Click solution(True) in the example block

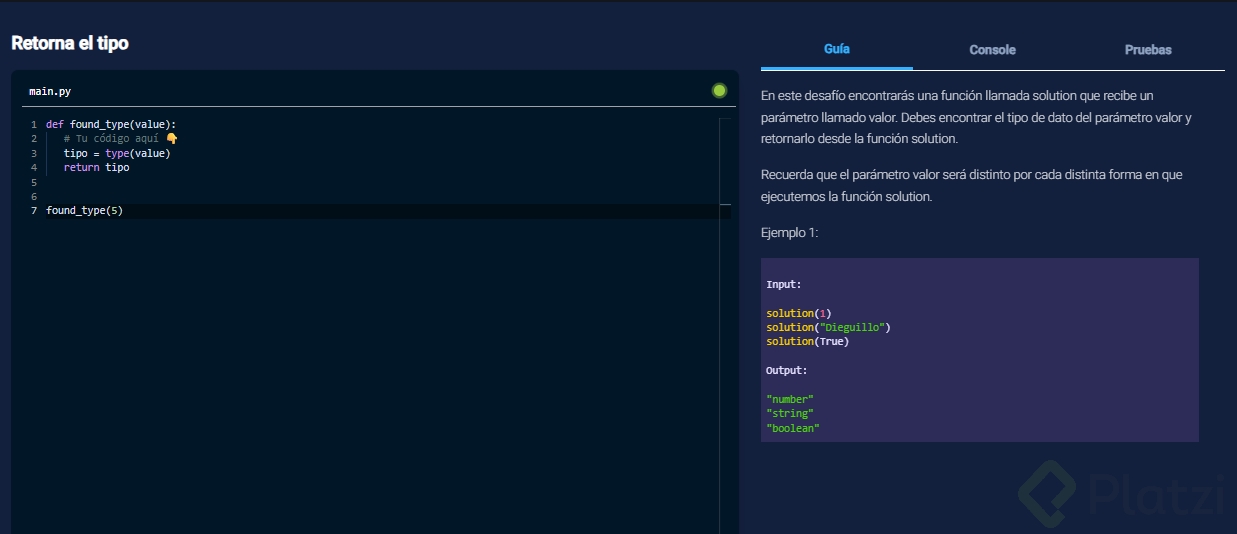tap(807, 341)
